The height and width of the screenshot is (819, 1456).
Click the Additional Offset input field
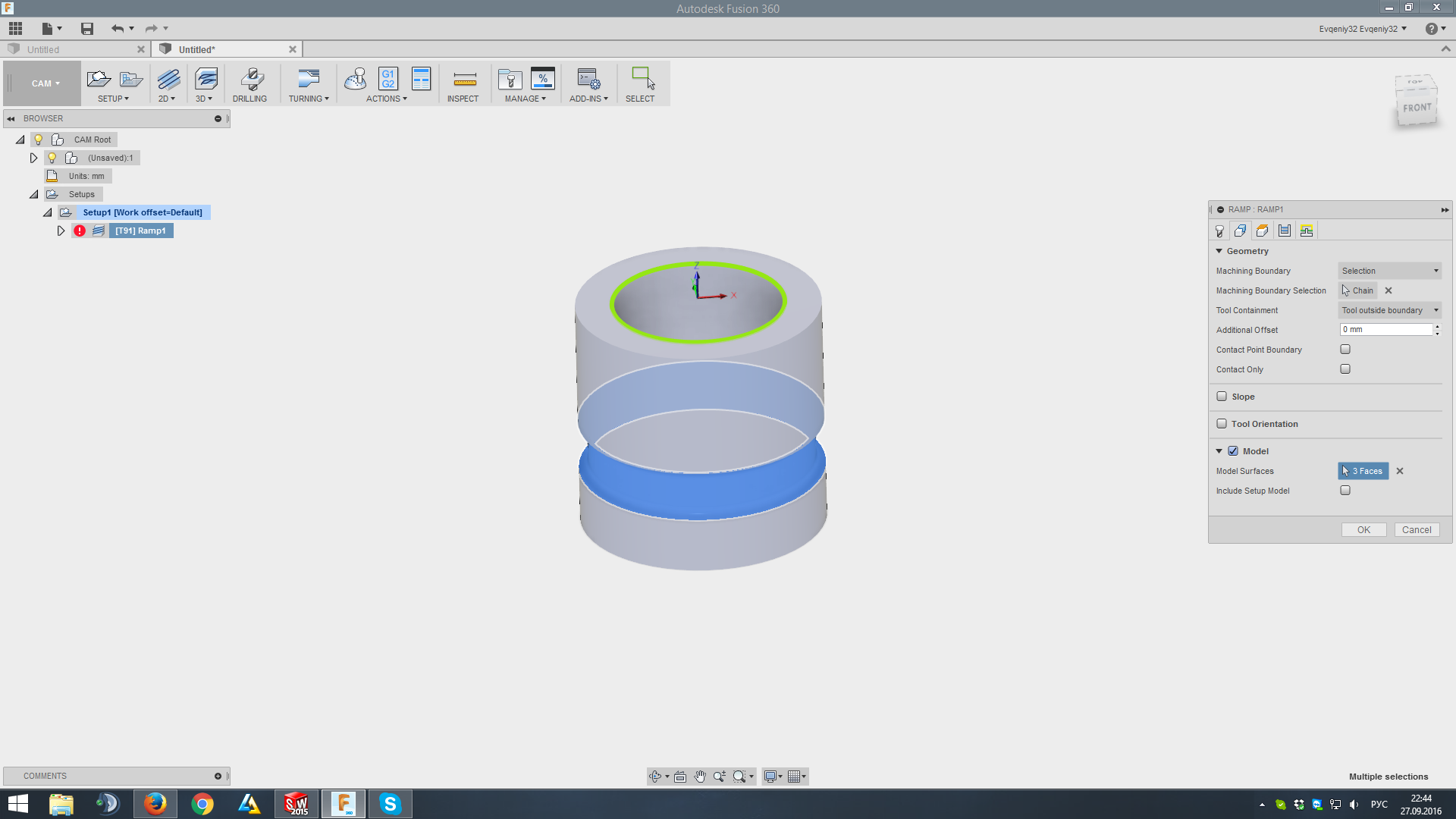point(1385,330)
